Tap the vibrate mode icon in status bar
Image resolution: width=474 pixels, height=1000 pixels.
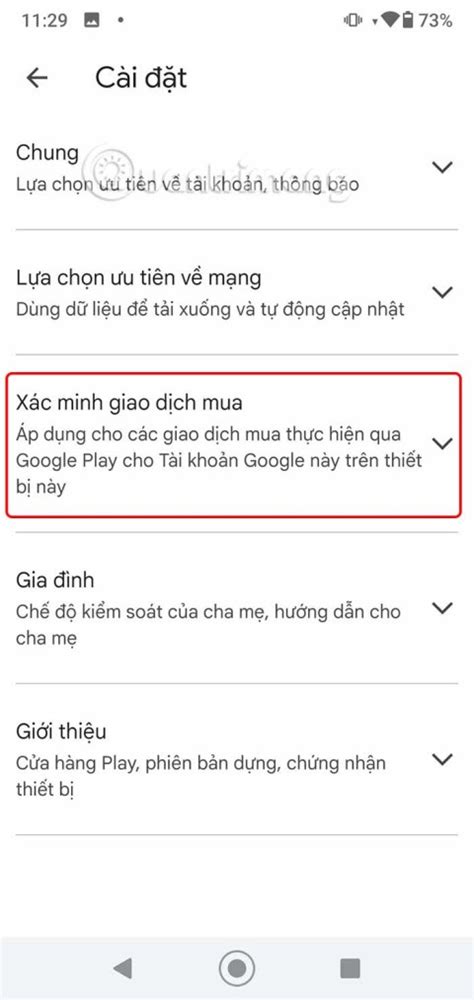click(x=353, y=20)
